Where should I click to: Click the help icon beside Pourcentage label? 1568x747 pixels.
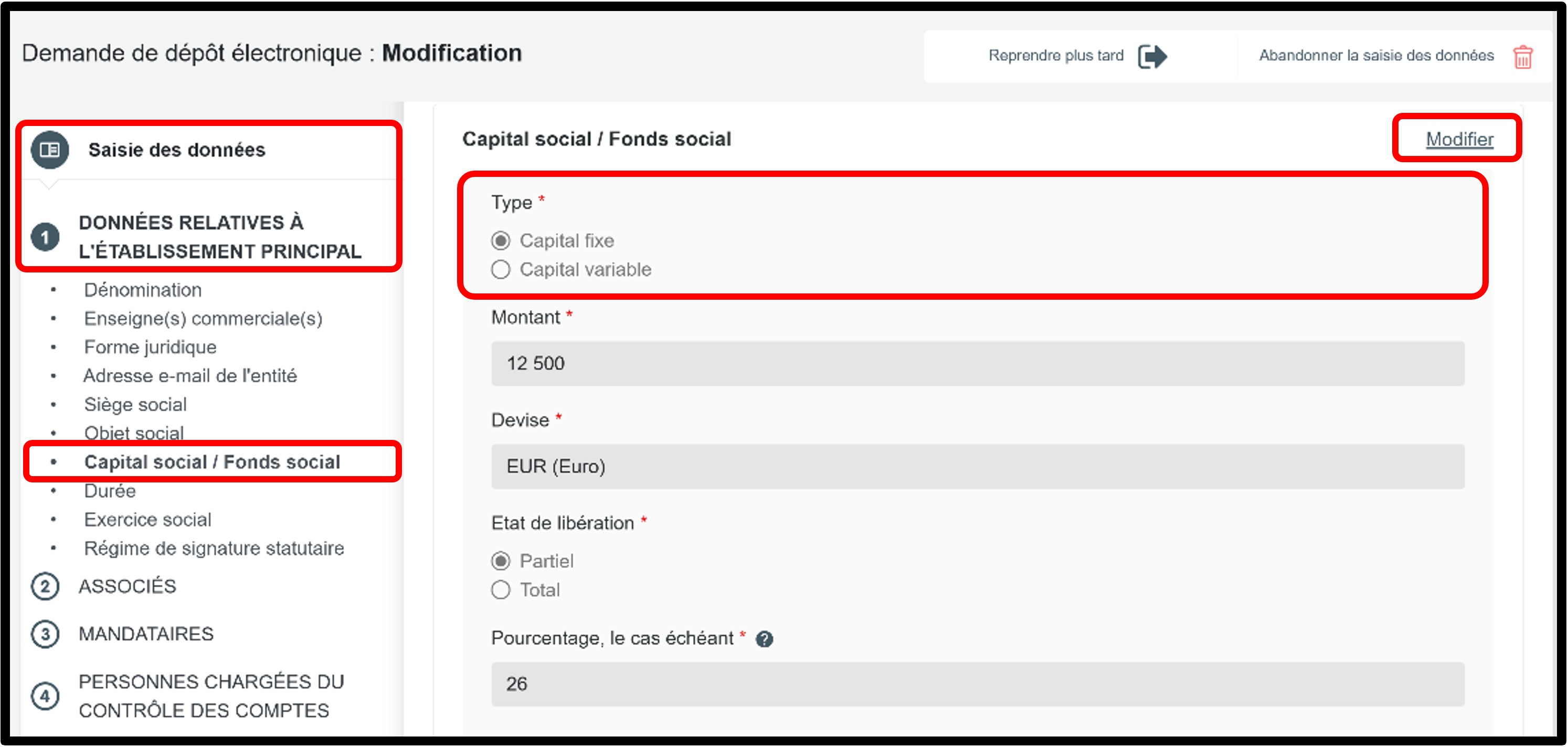pos(765,639)
